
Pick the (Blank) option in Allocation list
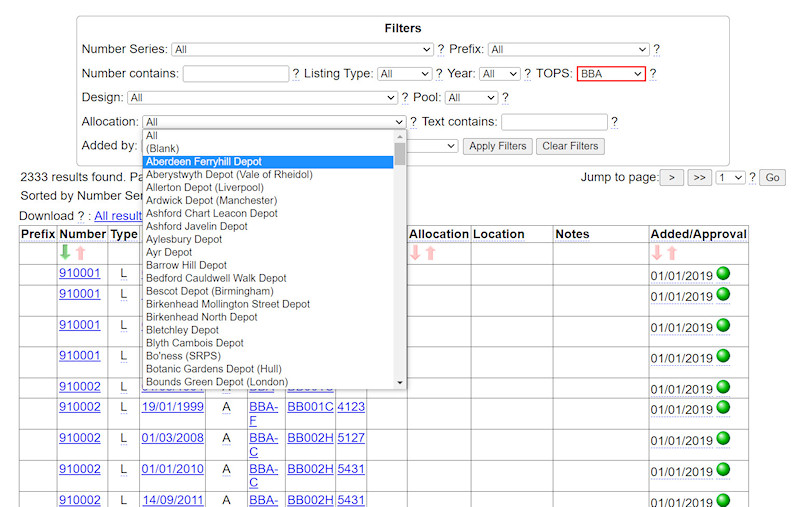[162, 148]
